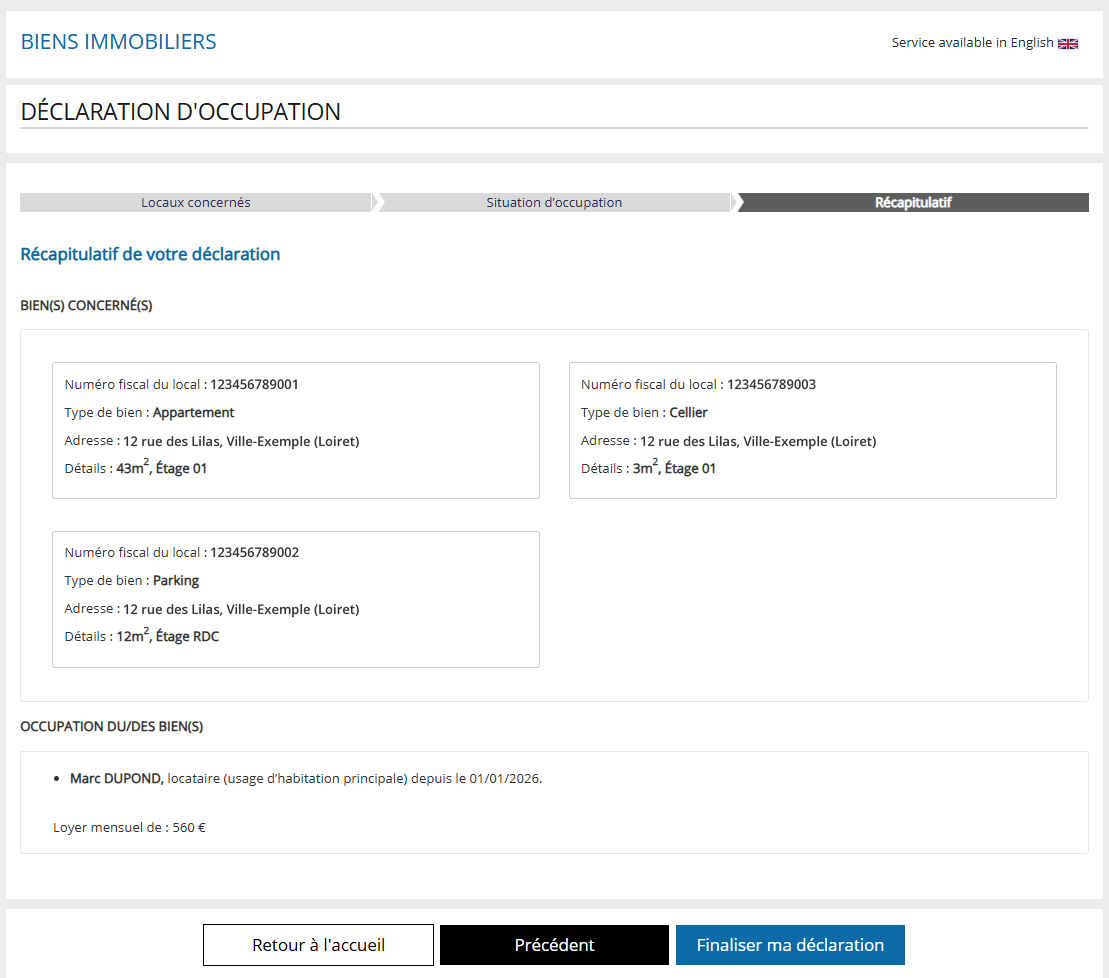1109x978 pixels.
Task: Switch to English service link
Action: click(984, 43)
